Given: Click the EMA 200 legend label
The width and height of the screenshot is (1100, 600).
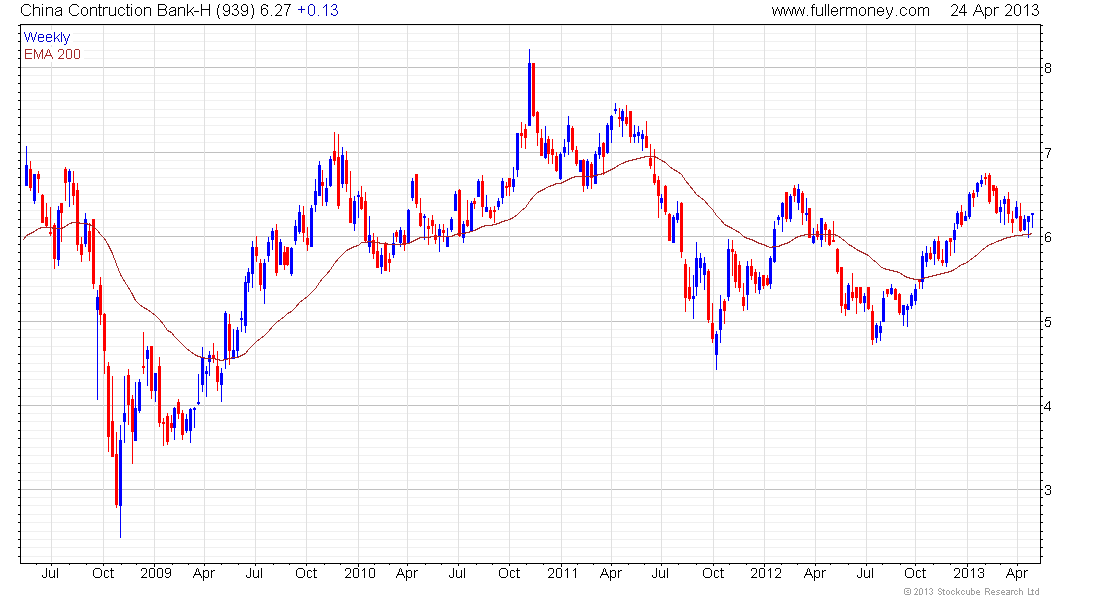Looking at the screenshot, I should (x=52, y=54).
